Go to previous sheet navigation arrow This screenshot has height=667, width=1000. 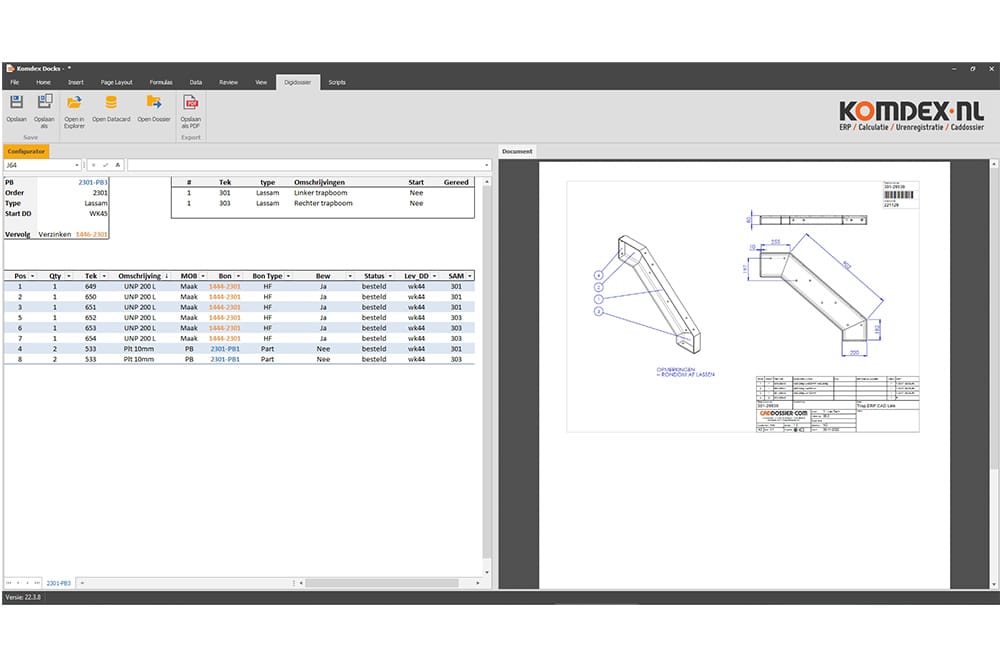click(18, 583)
